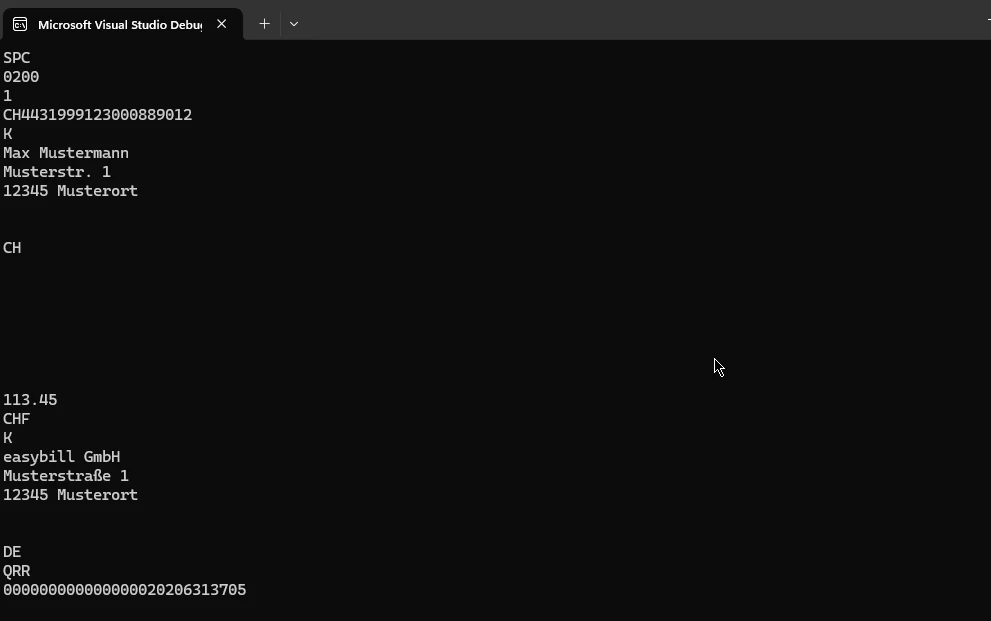The width and height of the screenshot is (991, 621).
Task: Click the amount 113.45
Action: 30,400
